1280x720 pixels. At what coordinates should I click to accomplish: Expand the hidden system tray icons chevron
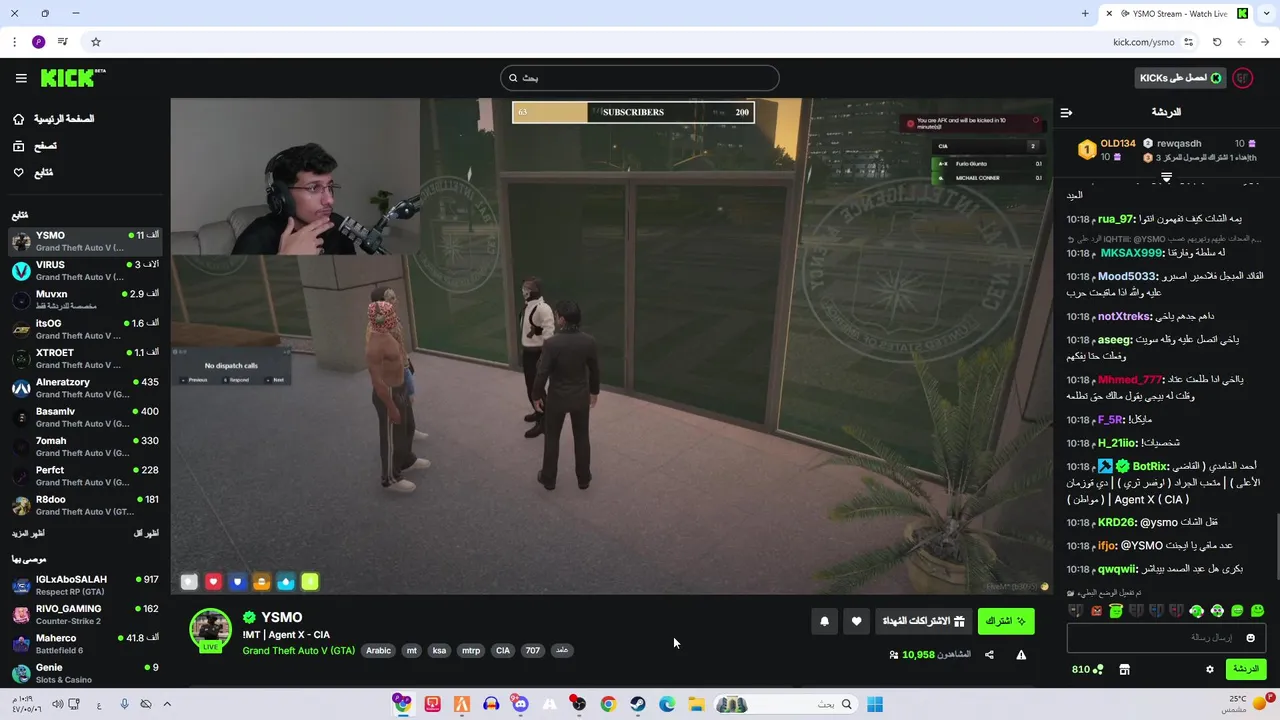coord(167,704)
